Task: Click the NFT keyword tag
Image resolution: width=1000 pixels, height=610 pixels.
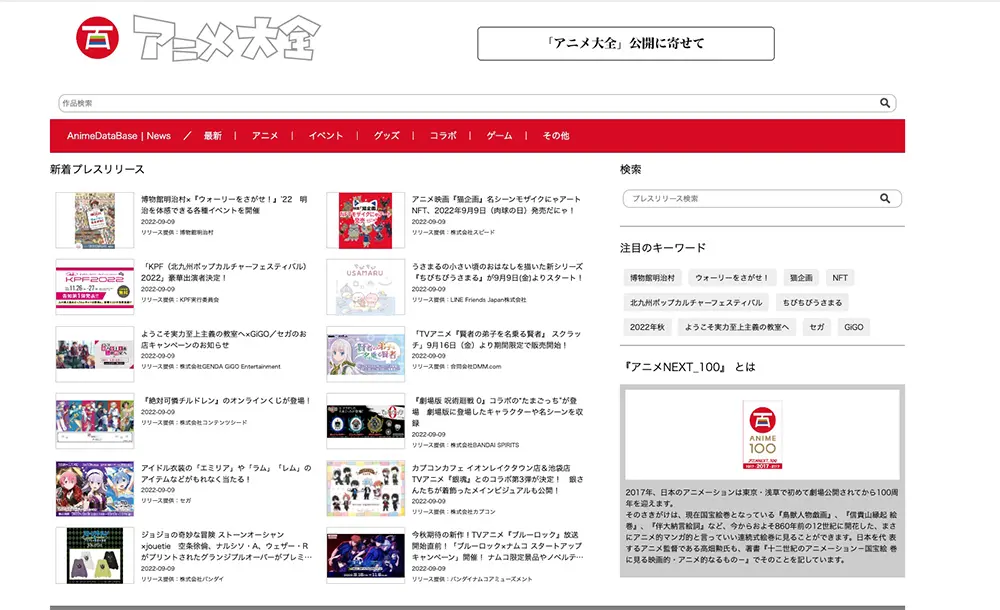Action: (x=840, y=278)
